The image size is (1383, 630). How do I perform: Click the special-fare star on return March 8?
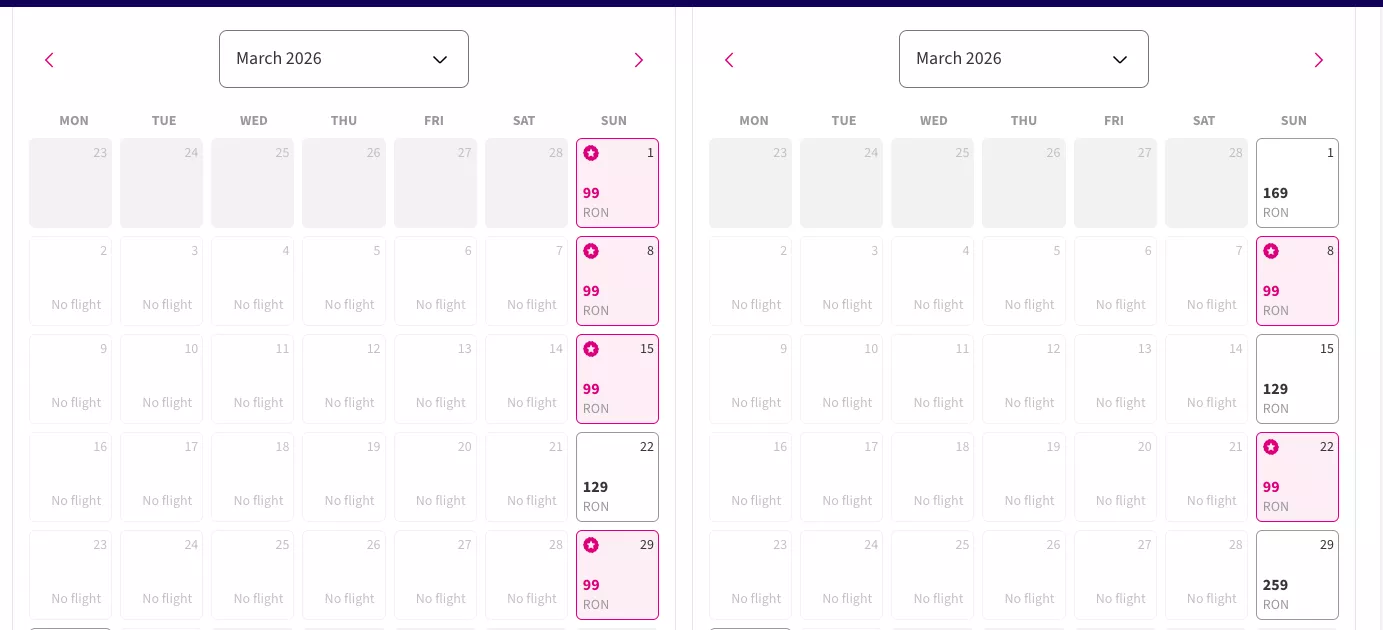(x=1271, y=251)
